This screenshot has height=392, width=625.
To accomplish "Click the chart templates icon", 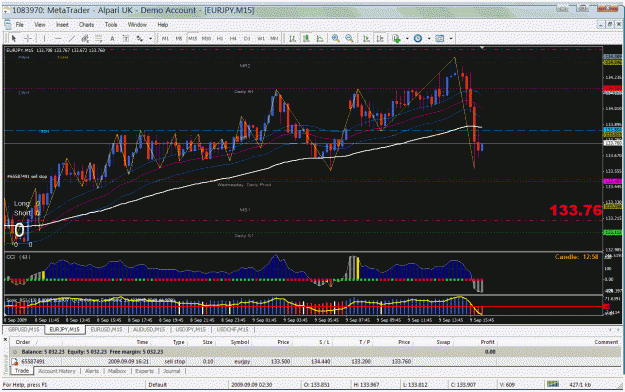I will (440, 38).
